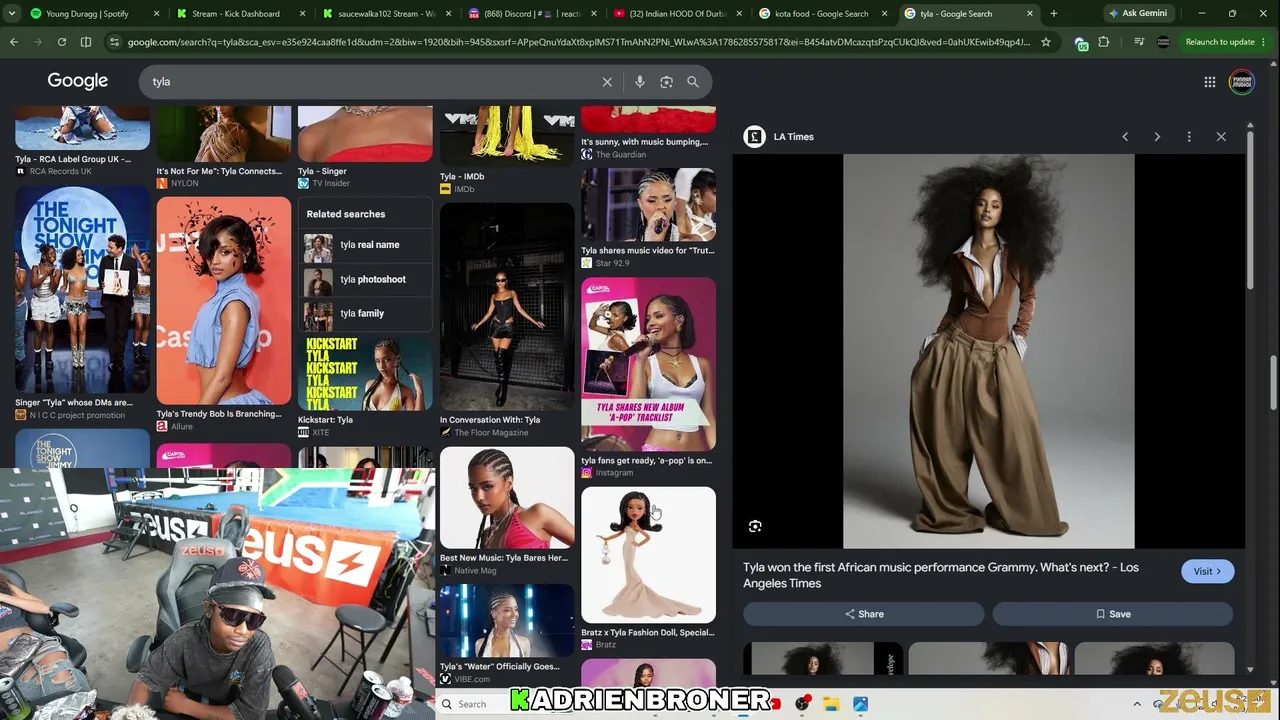Open the Extensions puzzle icon
The width and height of the screenshot is (1280, 720).
pos(1104,42)
